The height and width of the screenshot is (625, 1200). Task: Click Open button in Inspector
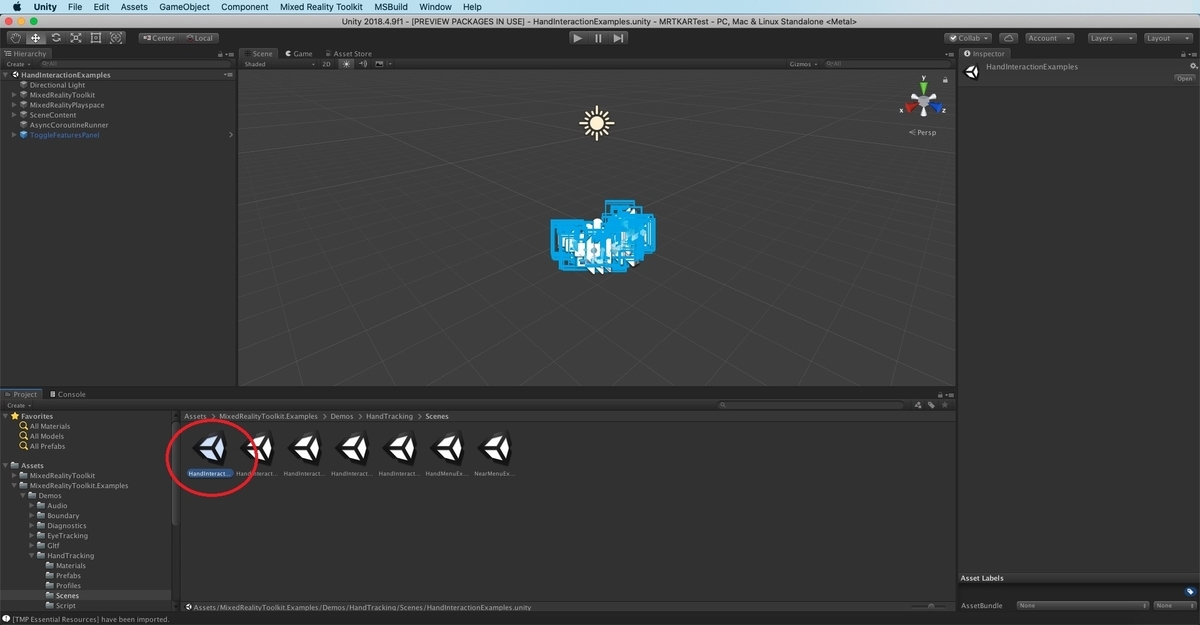(x=1185, y=78)
